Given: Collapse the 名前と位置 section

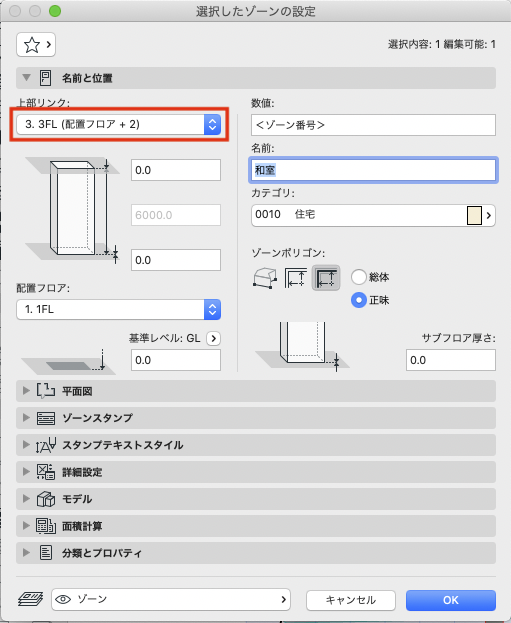Looking at the screenshot, I should coord(26,78).
